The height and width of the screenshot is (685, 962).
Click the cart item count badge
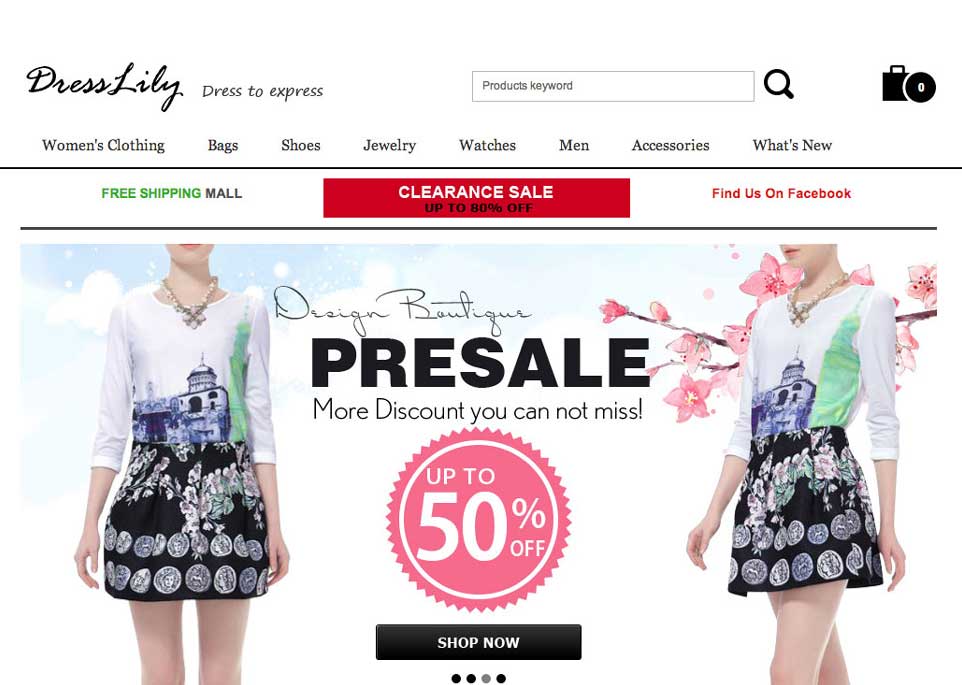point(920,87)
